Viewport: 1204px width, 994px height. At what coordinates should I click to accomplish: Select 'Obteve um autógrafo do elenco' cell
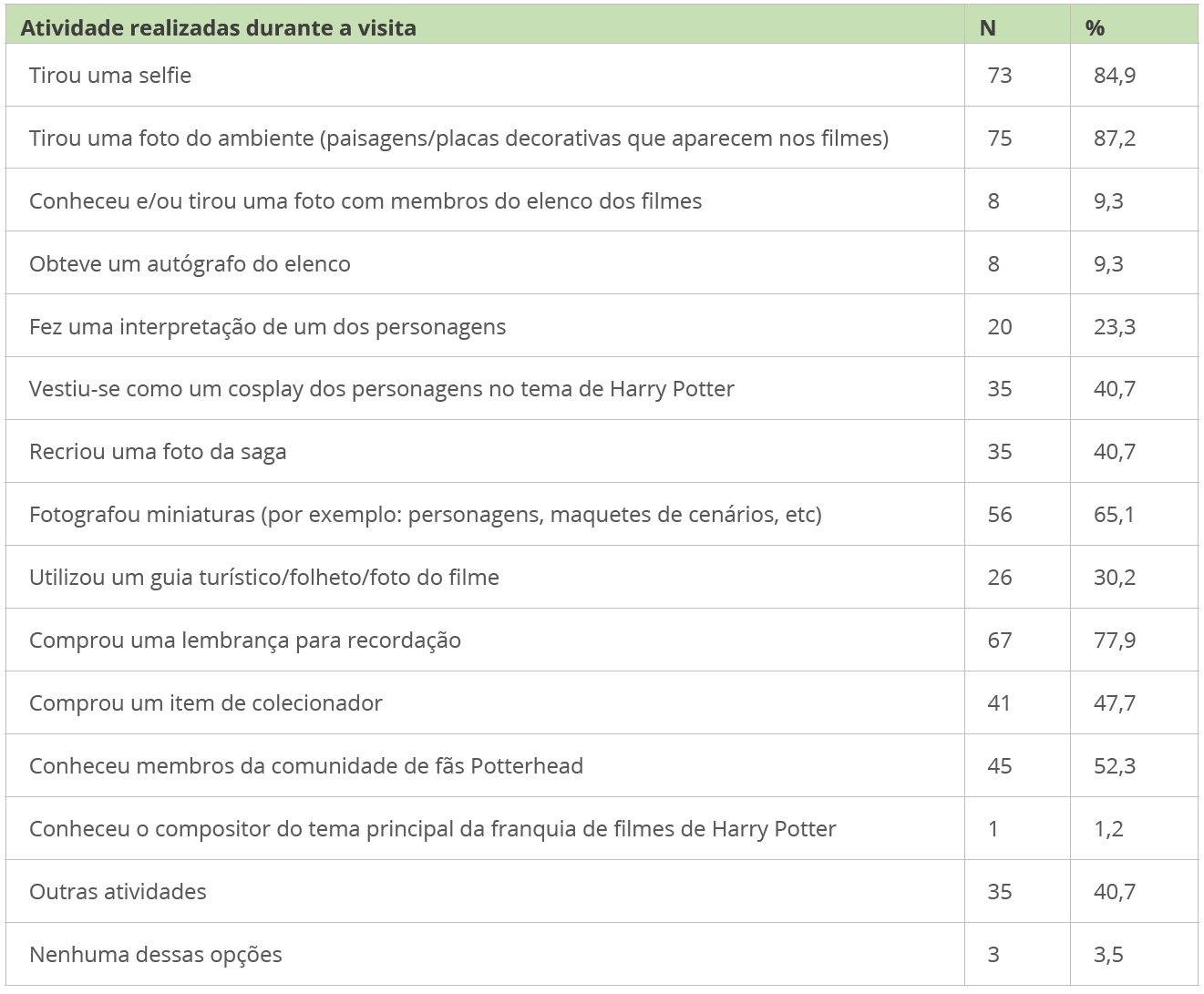tap(190, 264)
